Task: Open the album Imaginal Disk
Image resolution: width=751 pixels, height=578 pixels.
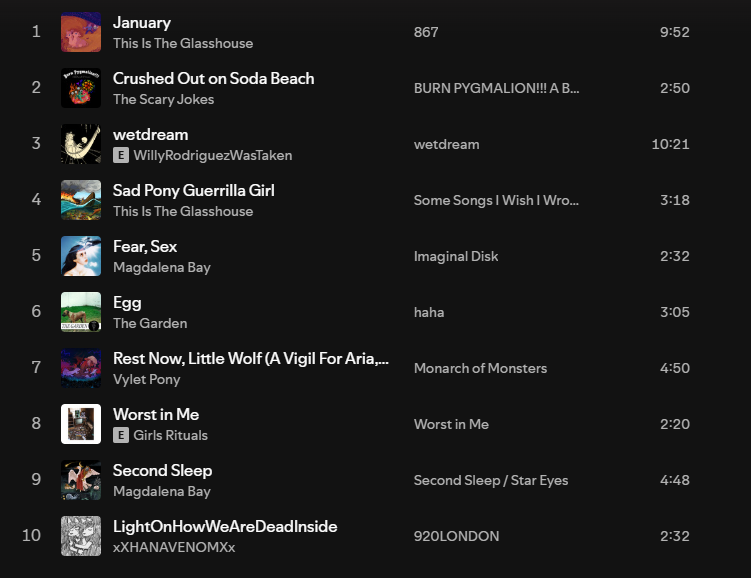Action: point(456,256)
